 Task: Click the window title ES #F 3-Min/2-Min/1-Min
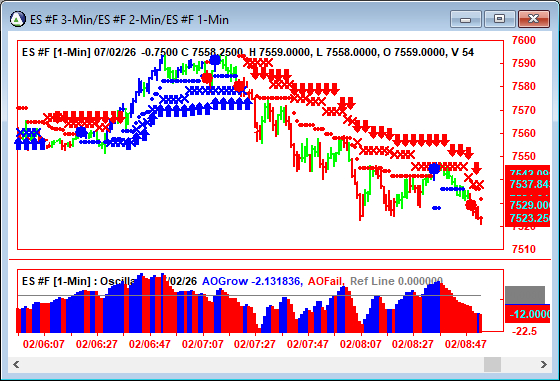[129, 20]
